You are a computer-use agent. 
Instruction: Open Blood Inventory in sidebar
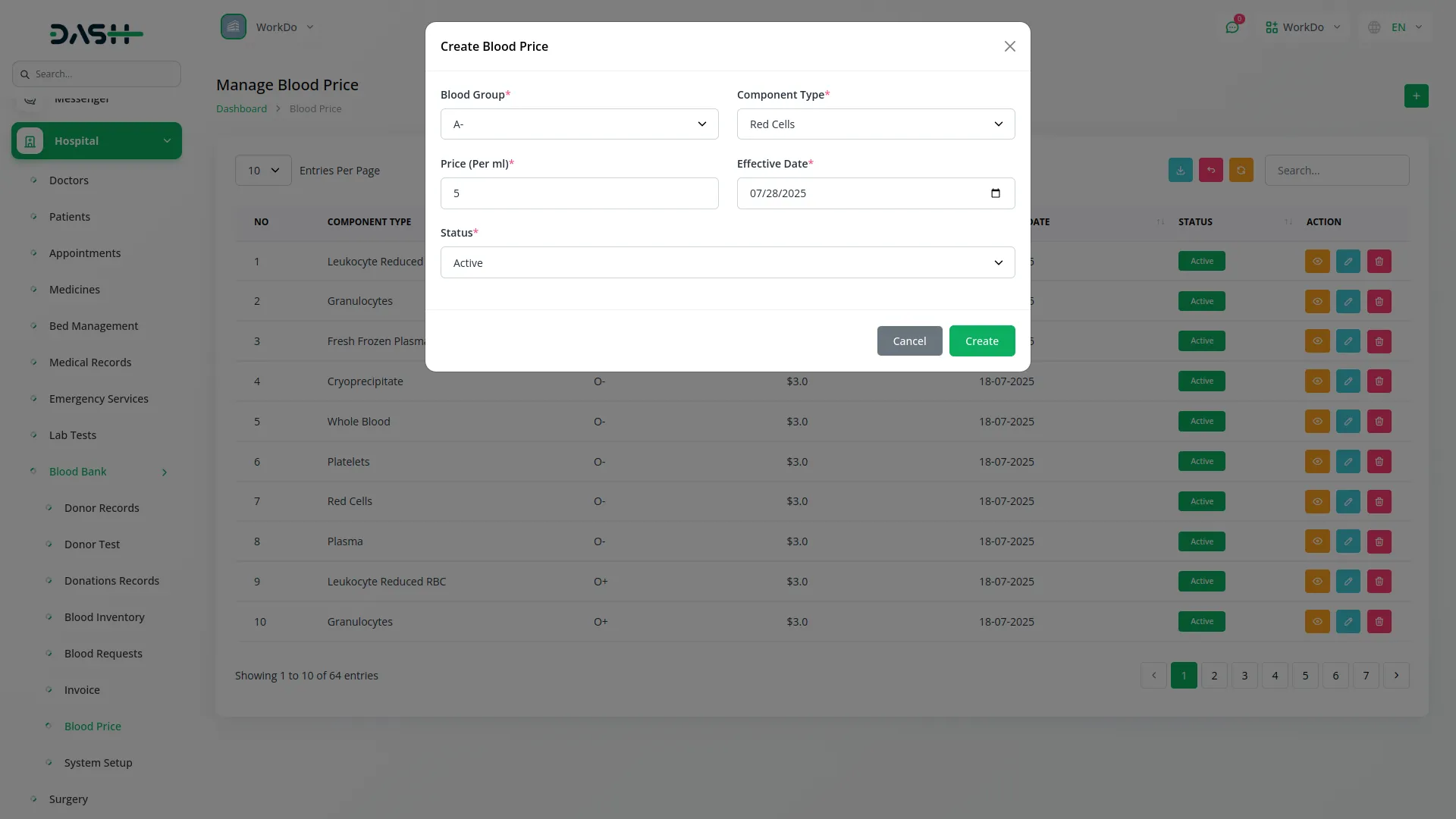pyautogui.click(x=104, y=617)
